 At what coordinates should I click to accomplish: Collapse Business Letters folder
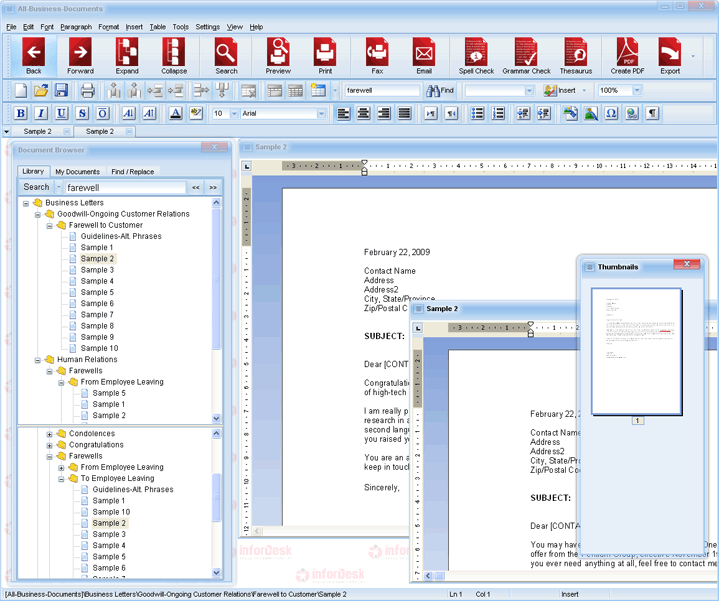coord(26,203)
